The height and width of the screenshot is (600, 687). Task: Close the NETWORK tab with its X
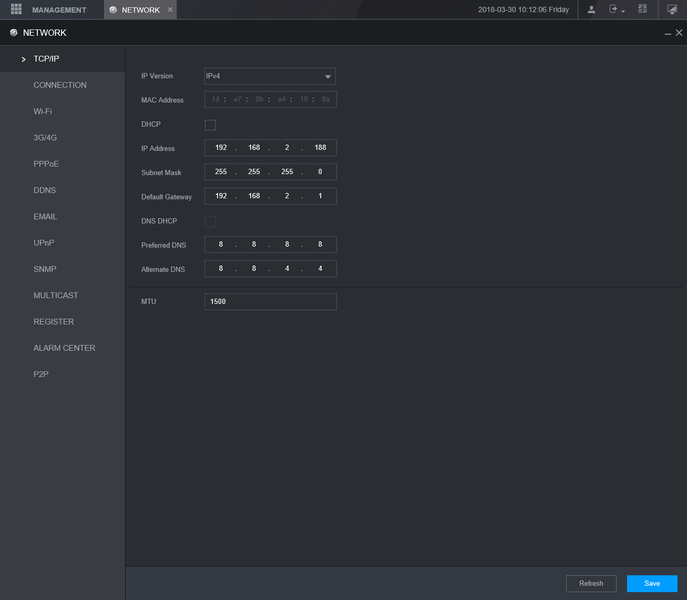pyautogui.click(x=170, y=9)
